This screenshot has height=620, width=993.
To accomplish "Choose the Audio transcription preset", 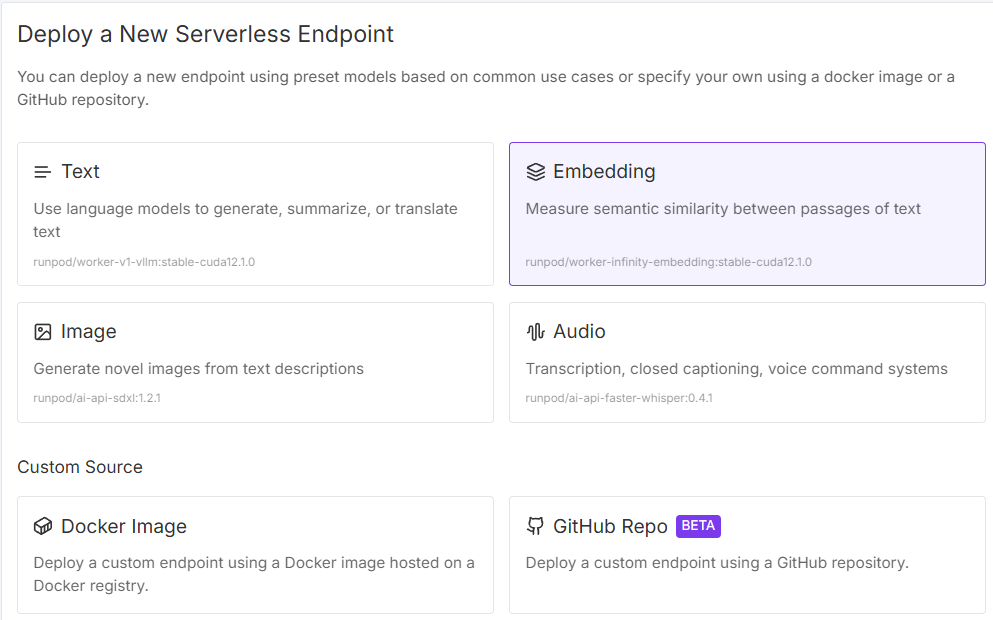I will click(747, 362).
